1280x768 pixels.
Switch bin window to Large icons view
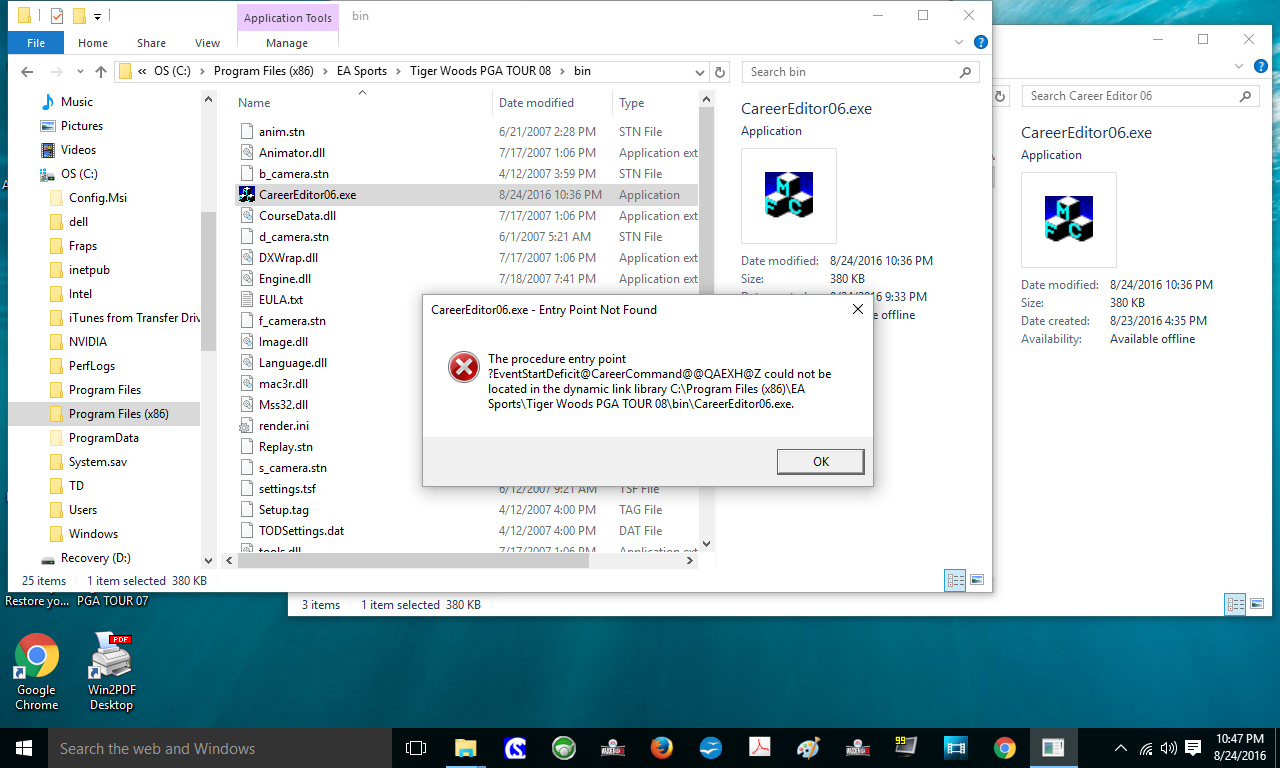[x=976, y=579]
